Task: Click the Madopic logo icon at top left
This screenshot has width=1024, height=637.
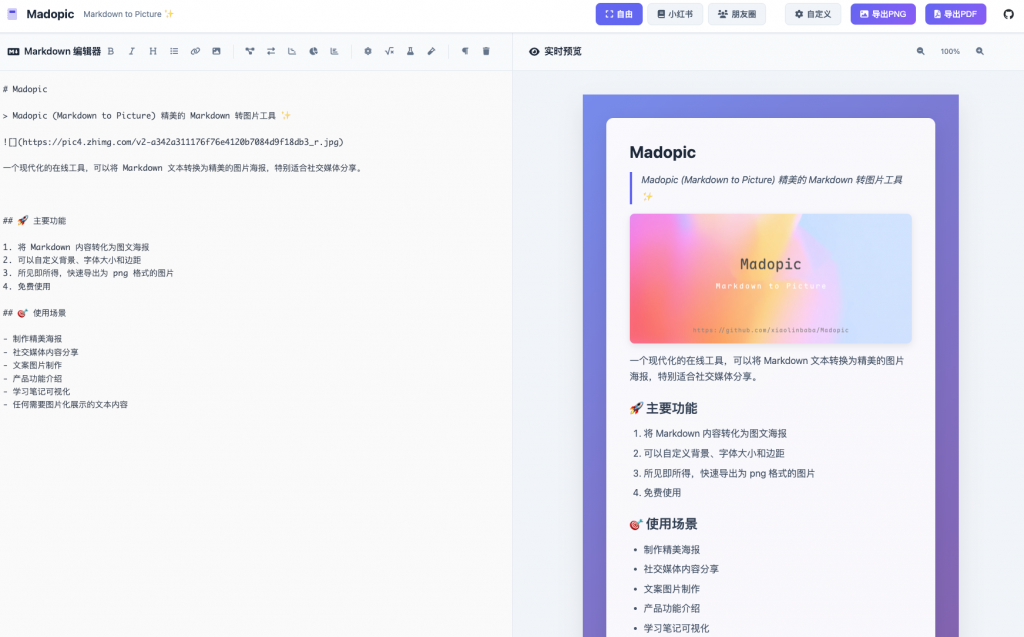Action: pos(12,14)
